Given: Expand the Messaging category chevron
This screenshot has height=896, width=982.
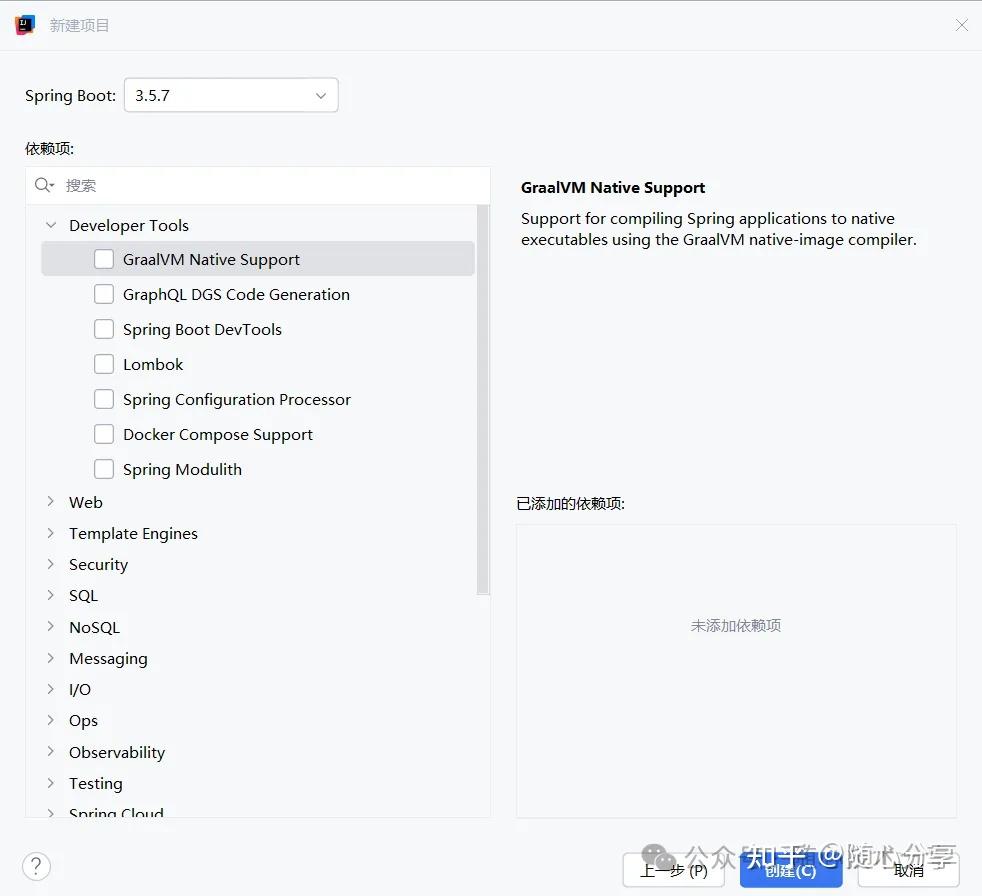Looking at the screenshot, I should tap(51, 658).
